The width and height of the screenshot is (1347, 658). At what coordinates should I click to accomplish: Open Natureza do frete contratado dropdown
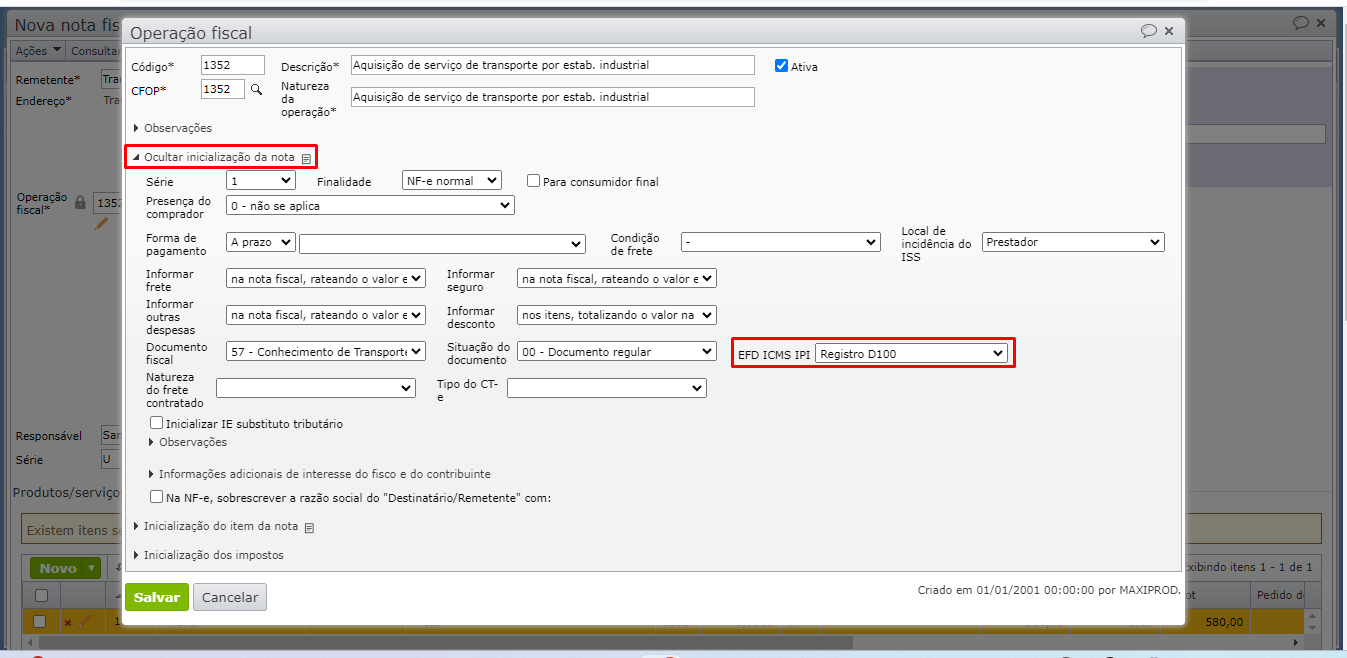click(x=316, y=388)
